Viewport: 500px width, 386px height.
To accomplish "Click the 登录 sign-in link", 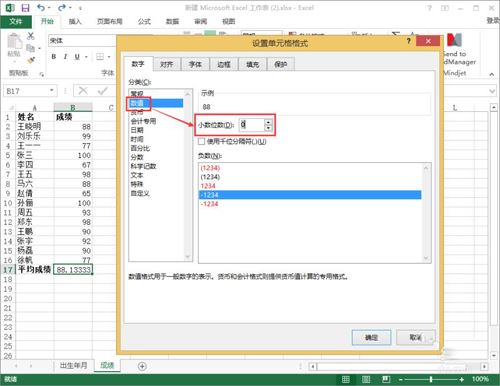I will [x=493, y=21].
